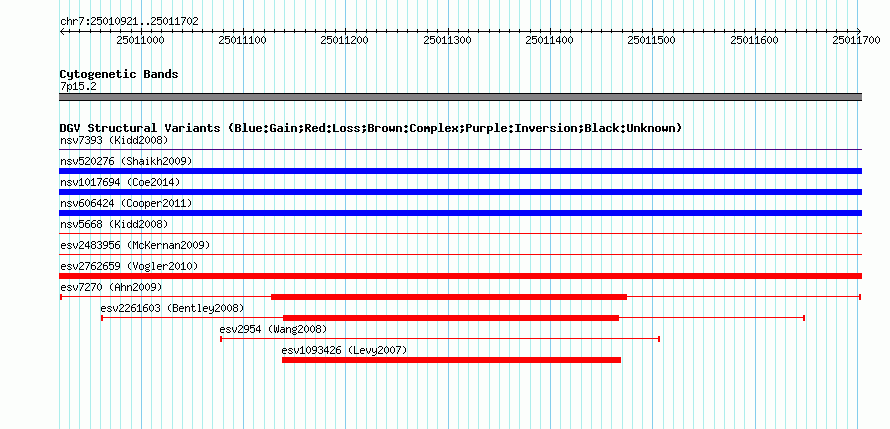
Task: Click the Cytogenetic Bands track title
Action: (x=119, y=74)
